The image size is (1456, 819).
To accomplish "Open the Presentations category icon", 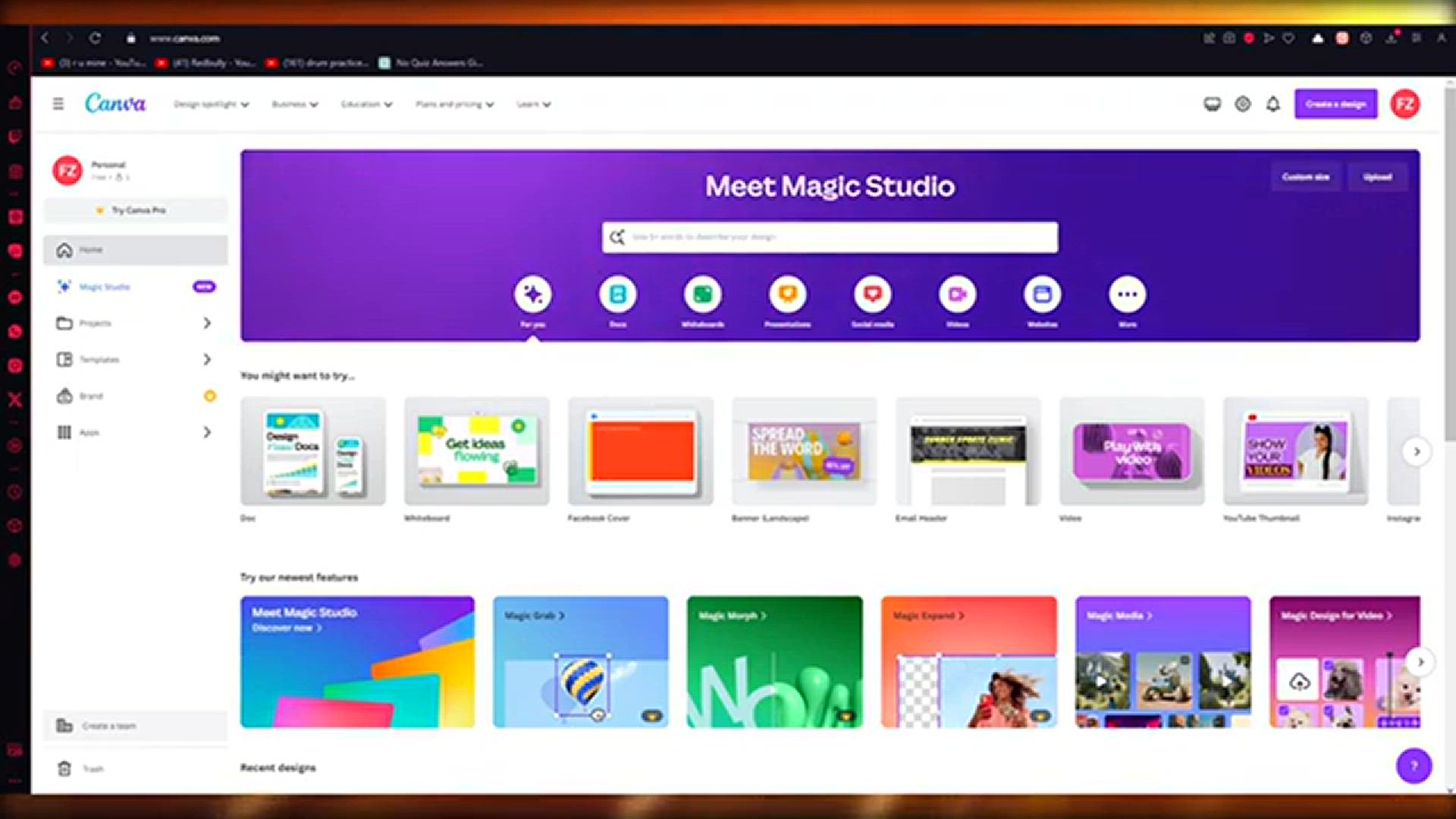I will [x=788, y=294].
